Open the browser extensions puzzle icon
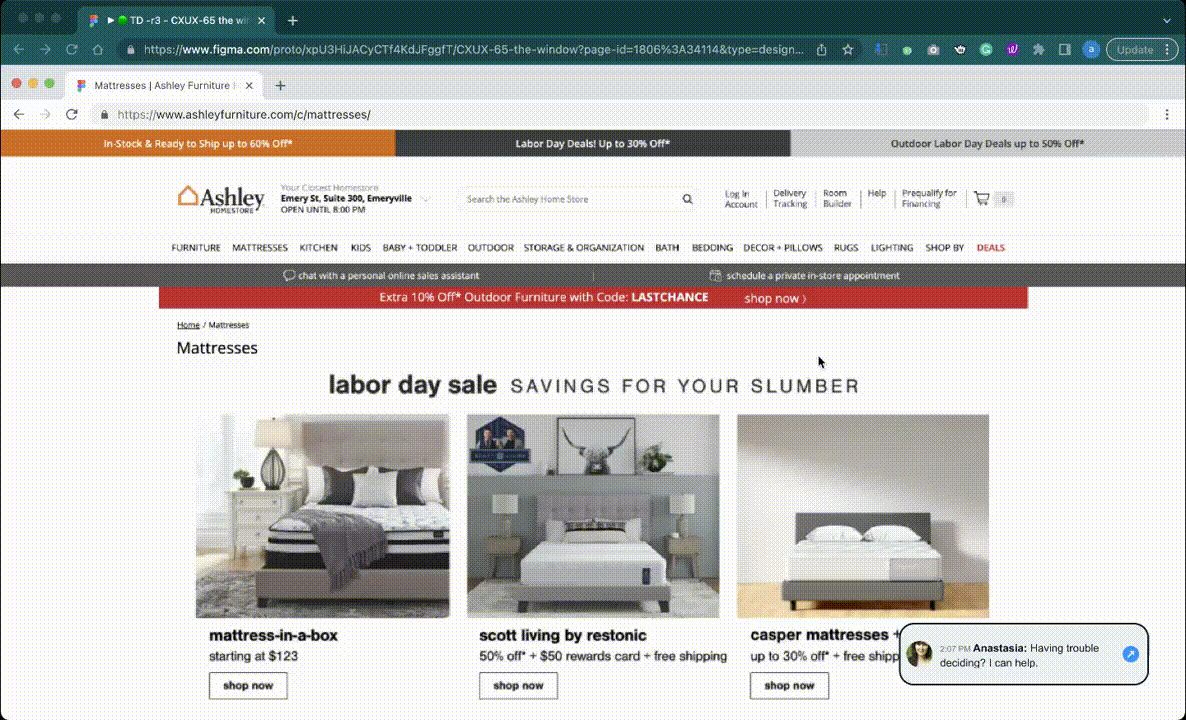Image resolution: width=1186 pixels, height=720 pixels. 1039,50
